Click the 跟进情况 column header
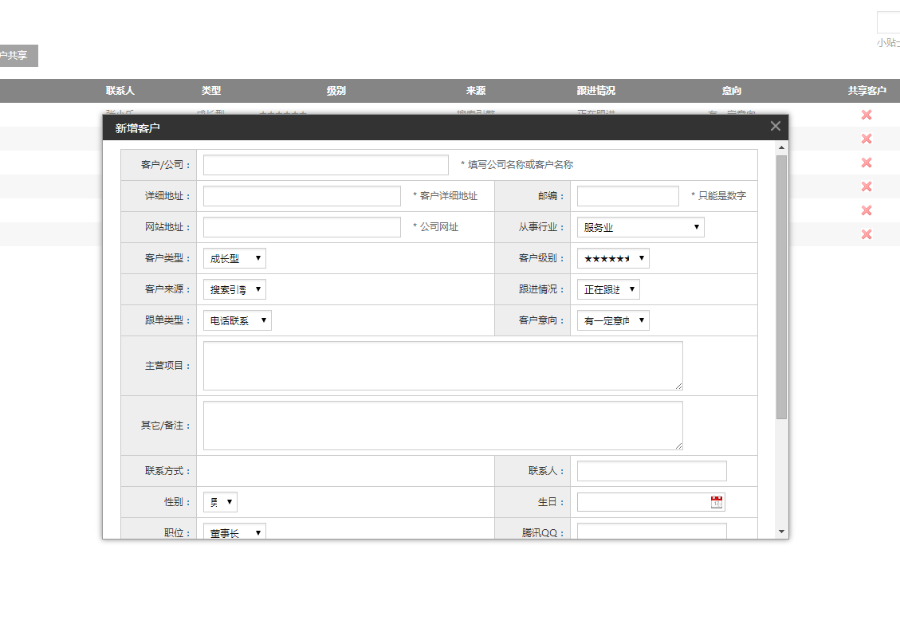The height and width of the screenshot is (620, 900). coord(596,91)
